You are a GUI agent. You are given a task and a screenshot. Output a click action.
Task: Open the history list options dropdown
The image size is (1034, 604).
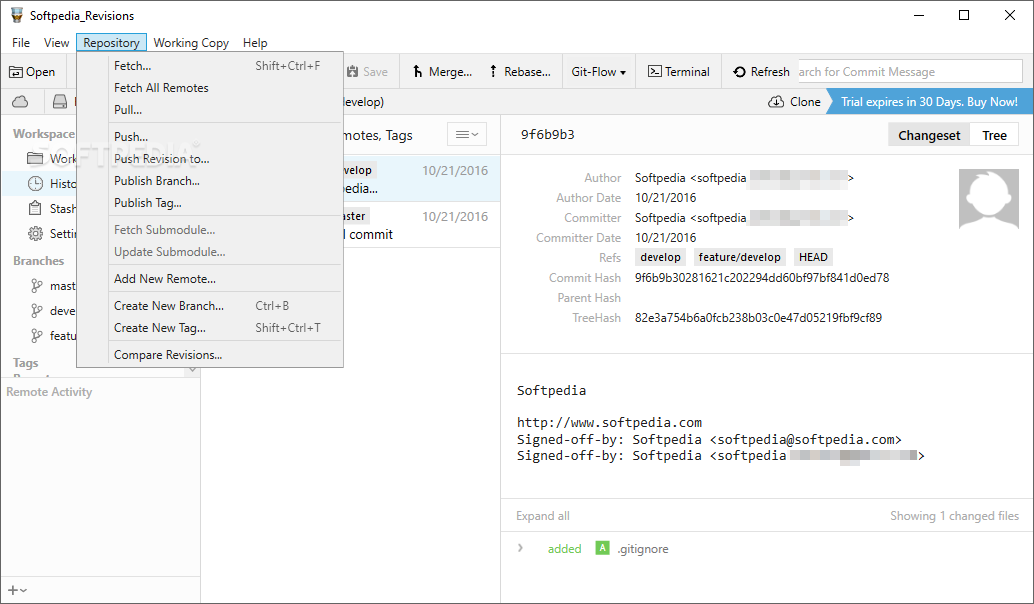[467, 135]
